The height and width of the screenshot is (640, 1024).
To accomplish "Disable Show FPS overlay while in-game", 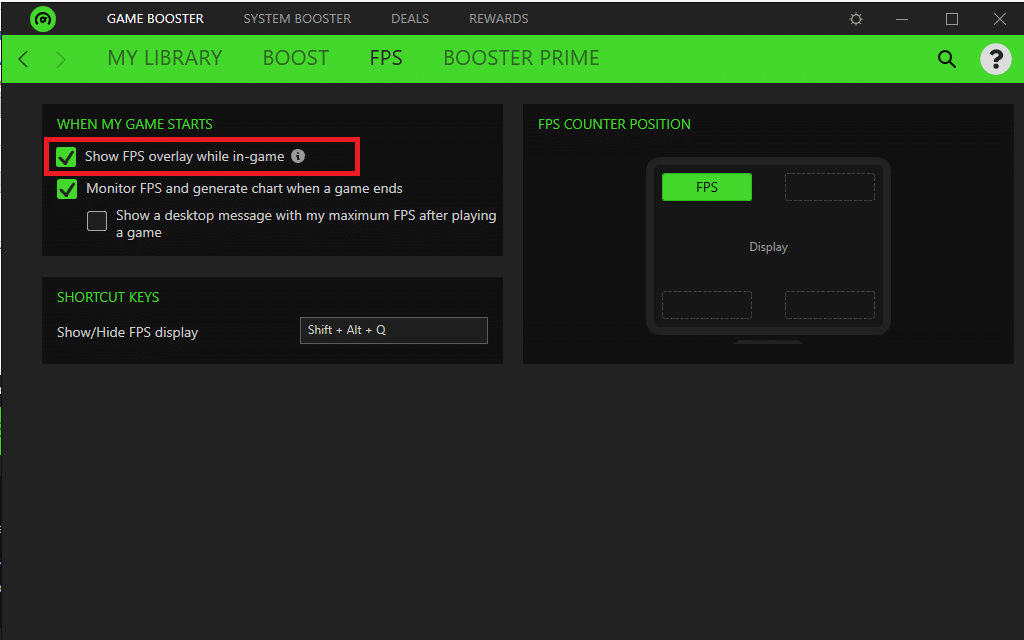I will click(x=67, y=157).
